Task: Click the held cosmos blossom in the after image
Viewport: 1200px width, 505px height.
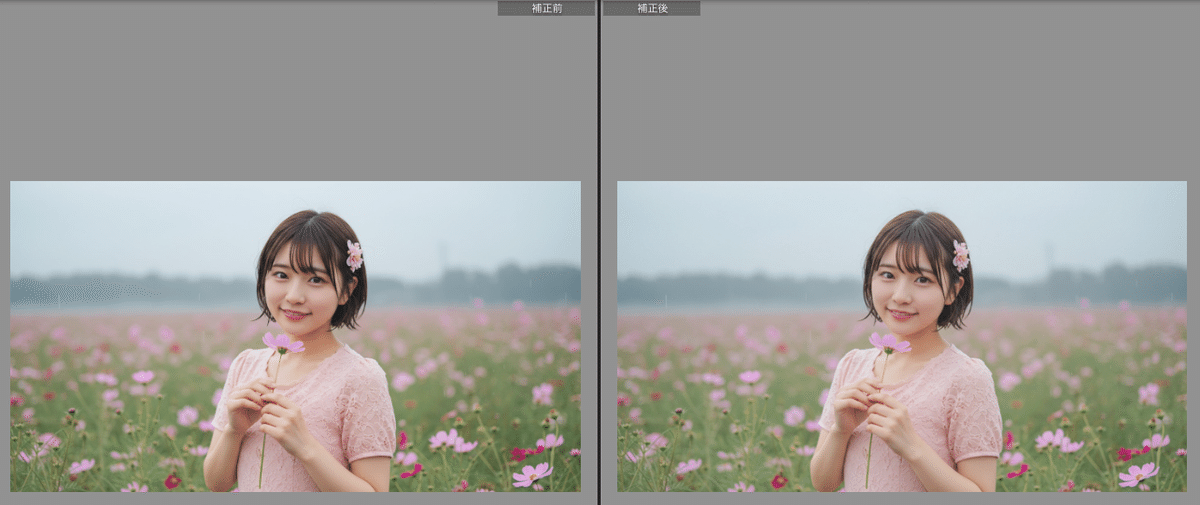Action: (x=890, y=343)
